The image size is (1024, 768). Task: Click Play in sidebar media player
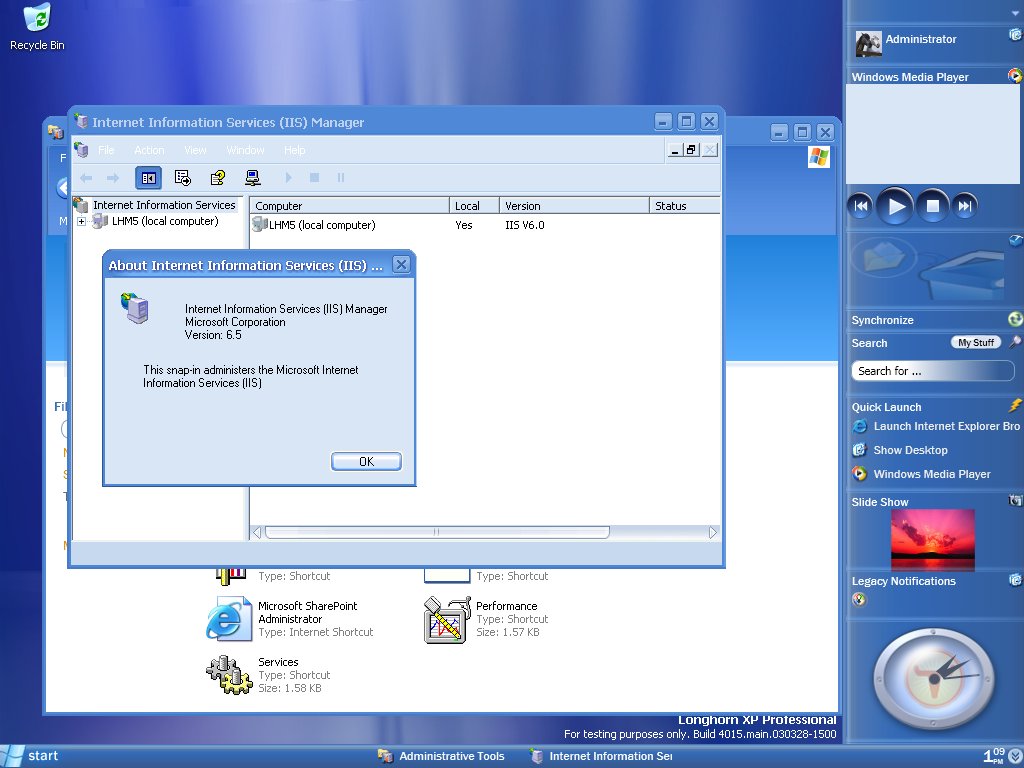pyautogui.click(x=895, y=206)
